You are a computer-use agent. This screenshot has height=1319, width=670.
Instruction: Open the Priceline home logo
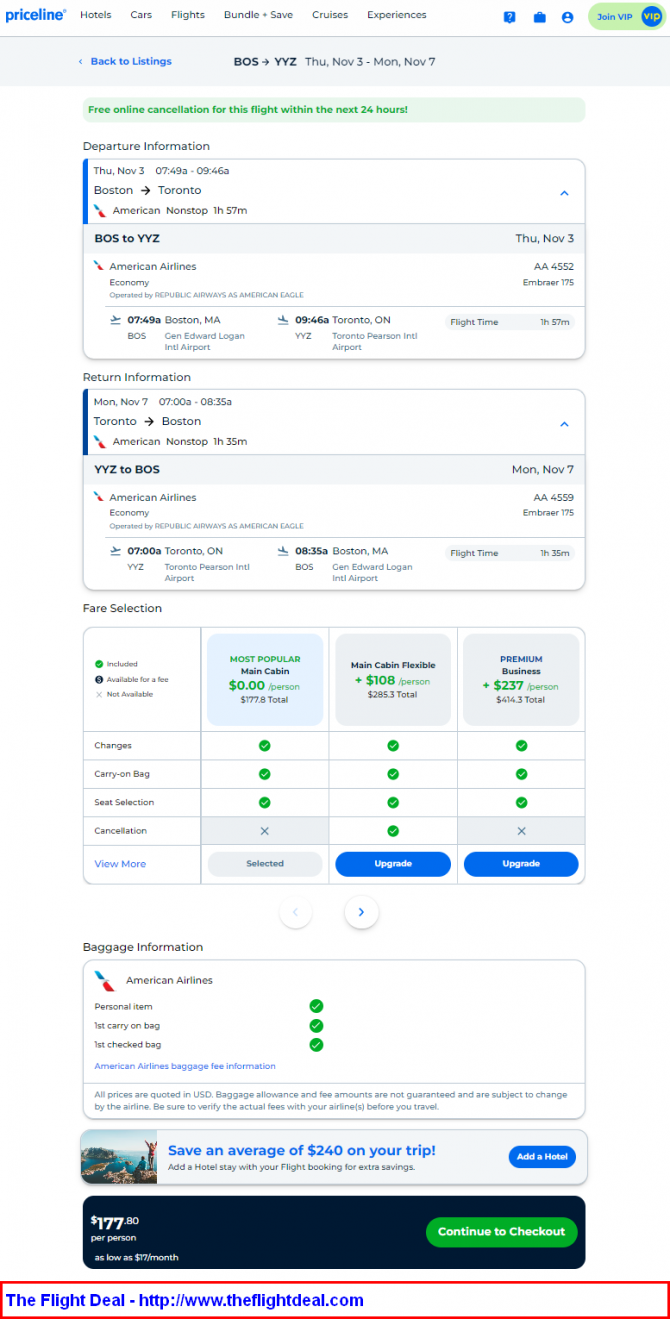pyautogui.click(x=36, y=15)
